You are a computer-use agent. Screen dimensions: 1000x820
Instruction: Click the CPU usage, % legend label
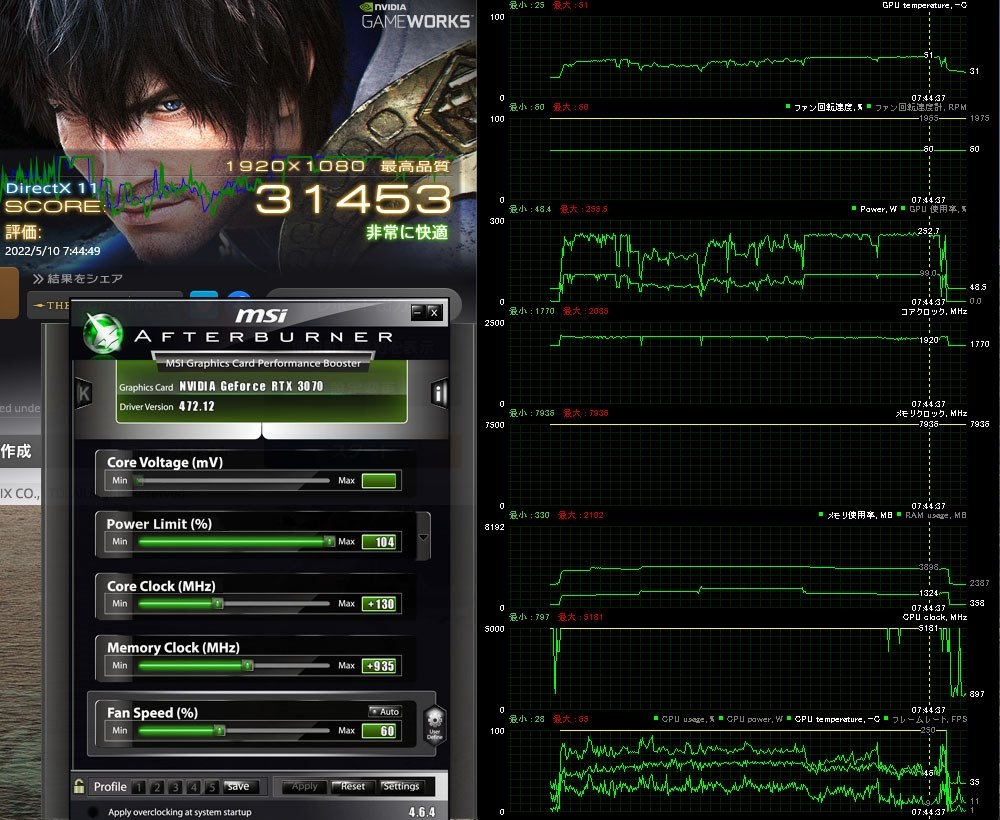click(688, 719)
